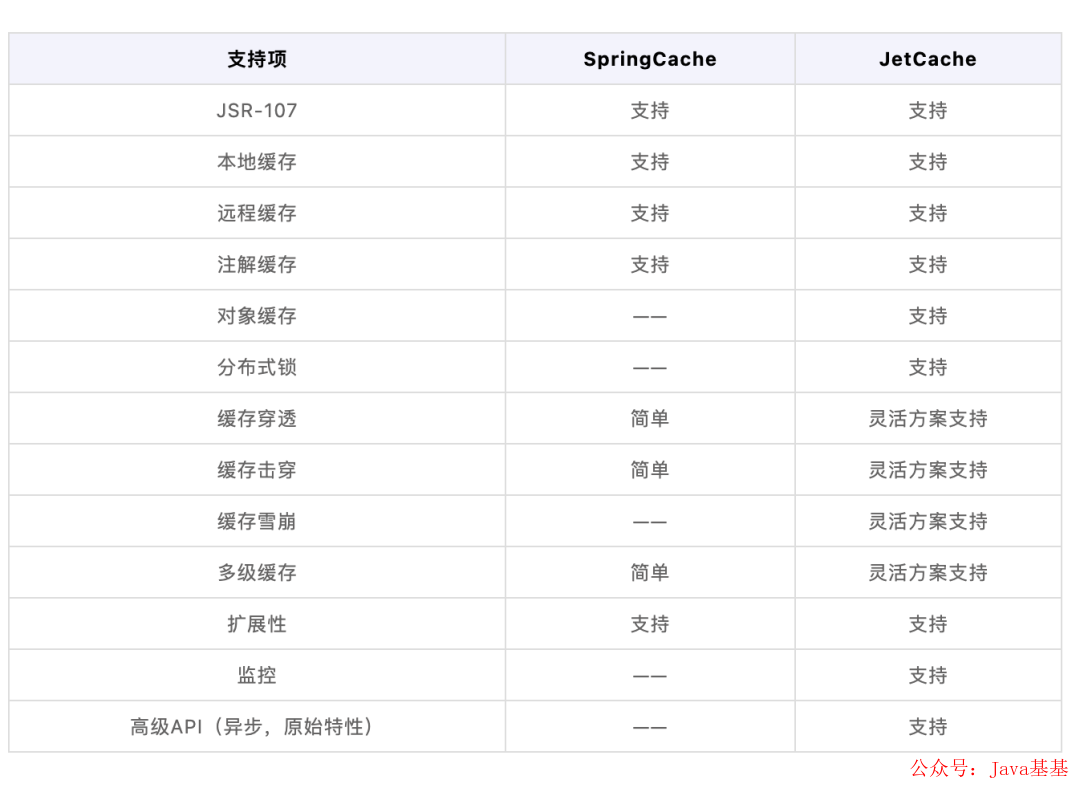The image size is (1080, 788).
Task: Select JetCache 支持 cell in 对象缓存 row
Action: point(928,315)
